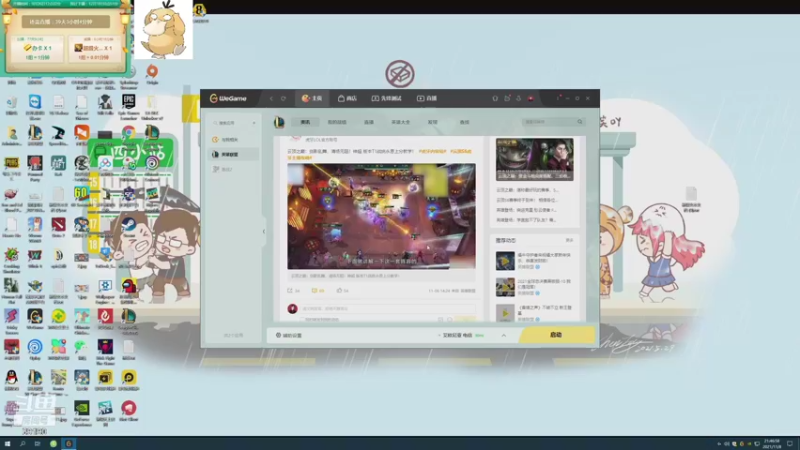Click the thumbs-up like icon under the post
Screen dimensions: 800x450
pyautogui.click(x=339, y=290)
